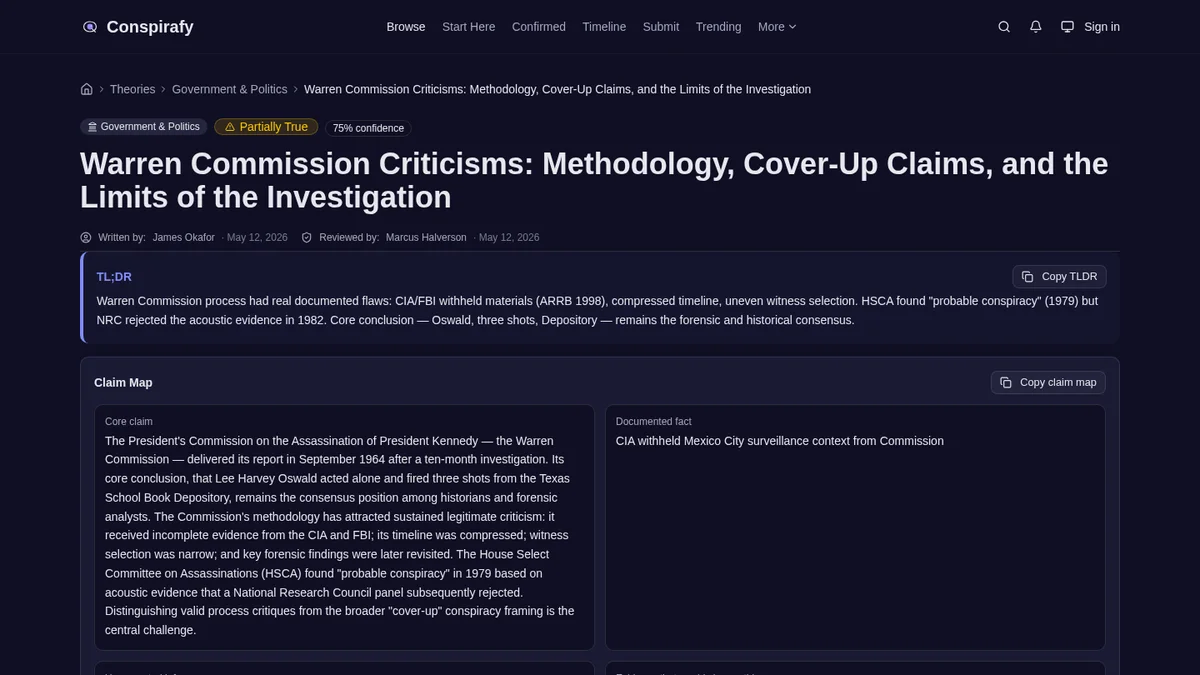This screenshot has height=675, width=1200.
Task: Click the warning icon on Partially True badge
Action: pyautogui.click(x=230, y=127)
